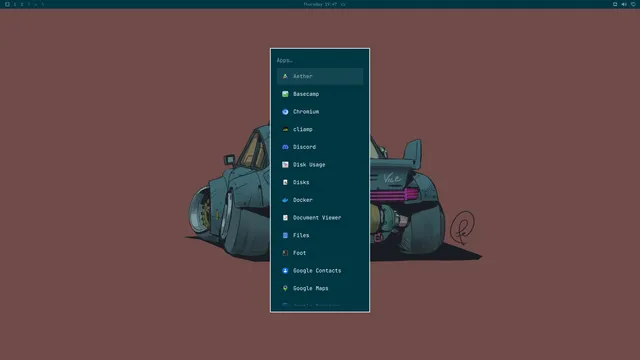Viewport: 640px width, 360px height.
Task: Launch Docker from the list
Action: [320, 200]
